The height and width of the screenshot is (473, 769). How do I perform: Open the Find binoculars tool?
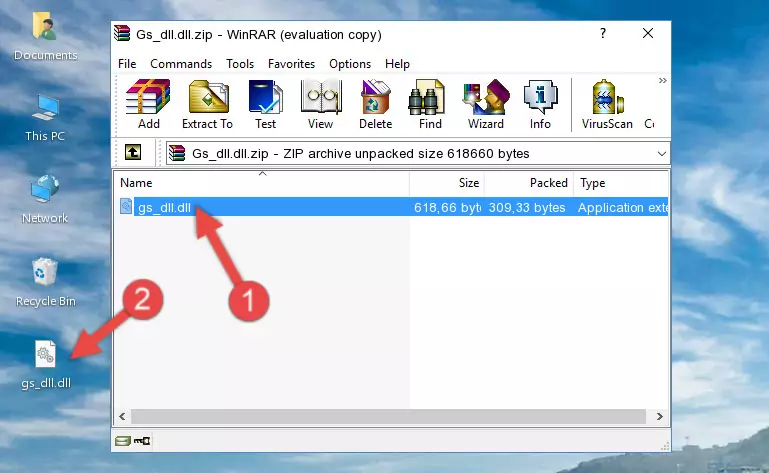click(430, 104)
